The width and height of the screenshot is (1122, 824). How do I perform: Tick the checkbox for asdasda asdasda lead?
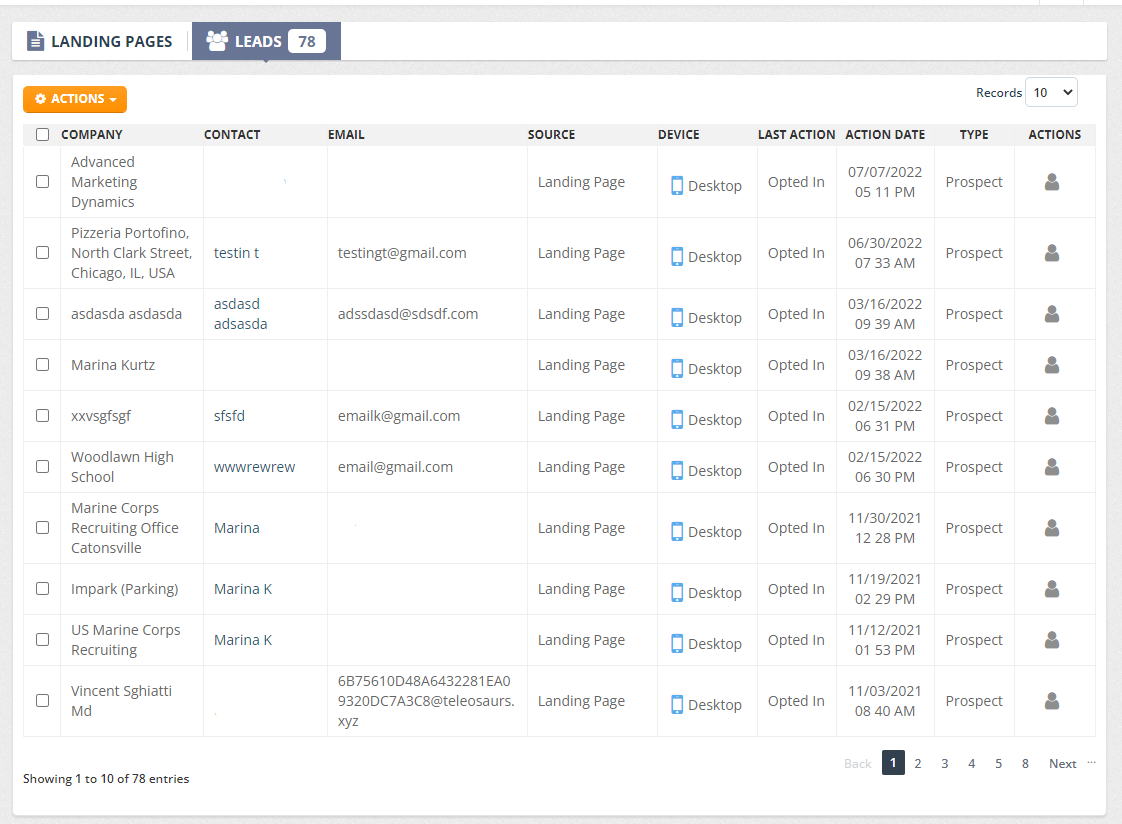pyautogui.click(x=42, y=314)
